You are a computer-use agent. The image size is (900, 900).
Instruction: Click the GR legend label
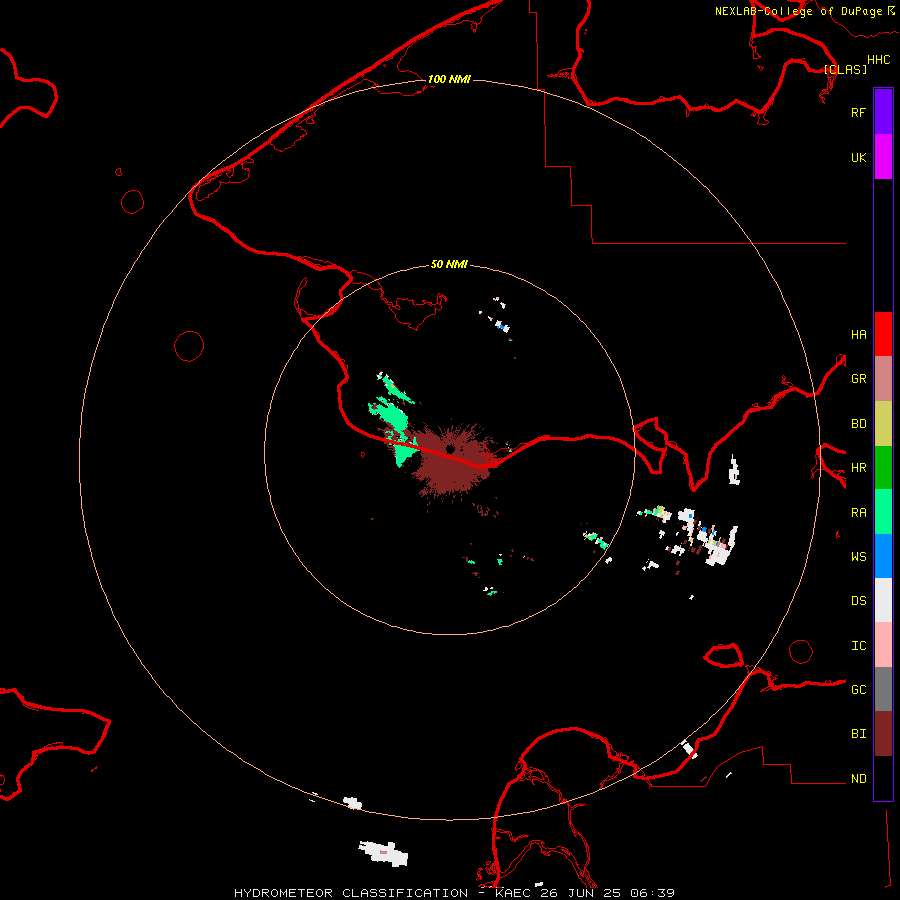pos(858,378)
